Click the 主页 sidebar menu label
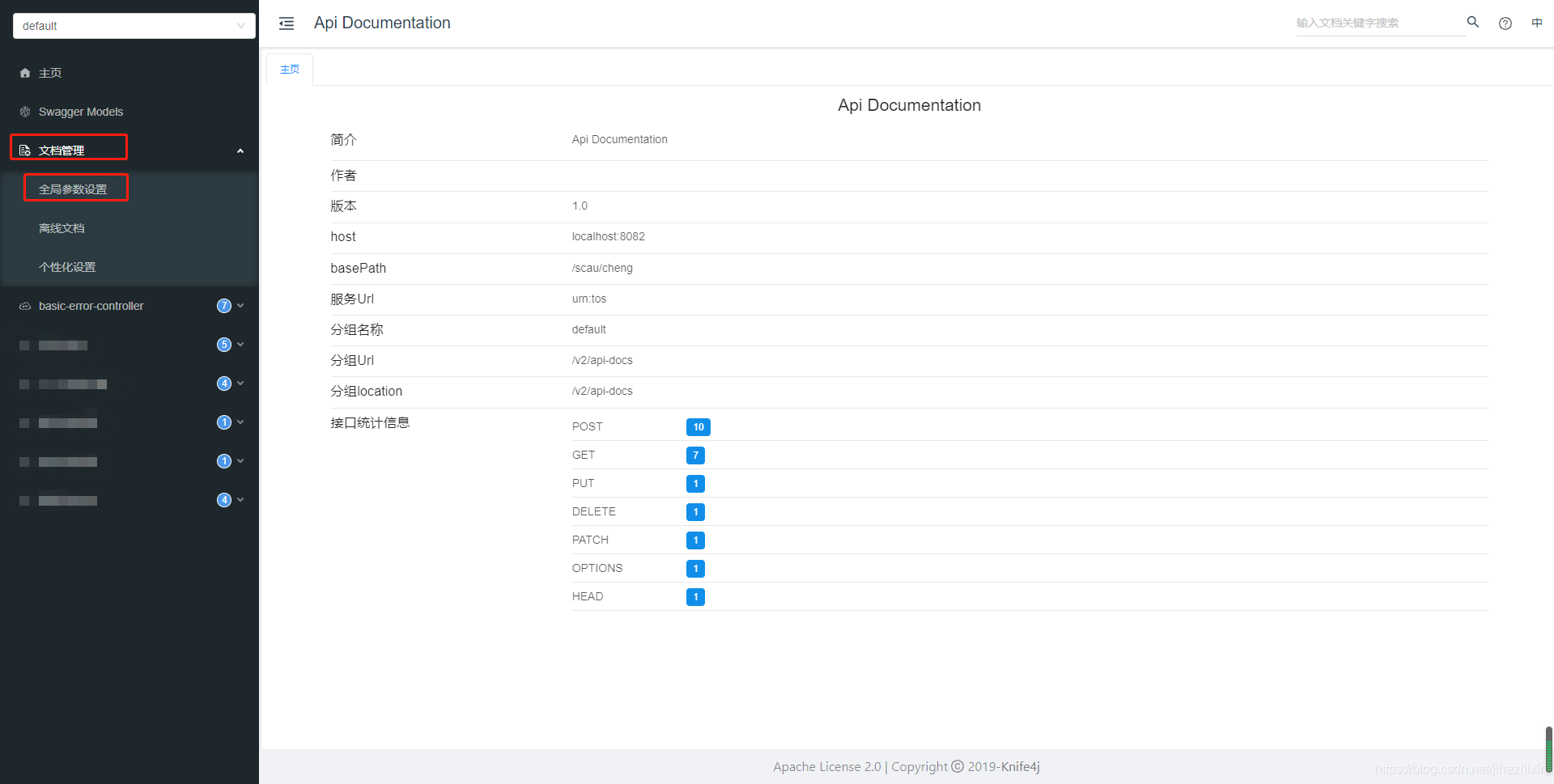This screenshot has height=784, width=1554. point(50,73)
